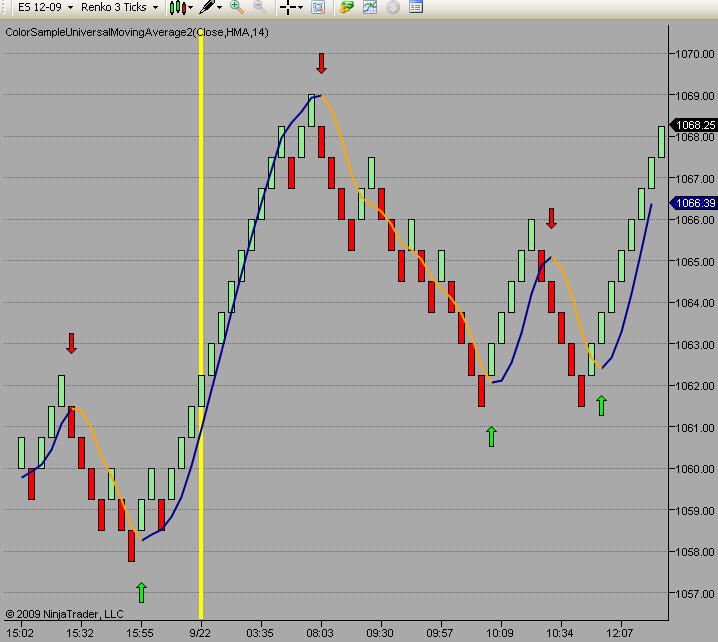Viewport: 718px width, 642px height.
Task: Select the green up arrow near 1061.50 at right
Action: click(x=602, y=406)
